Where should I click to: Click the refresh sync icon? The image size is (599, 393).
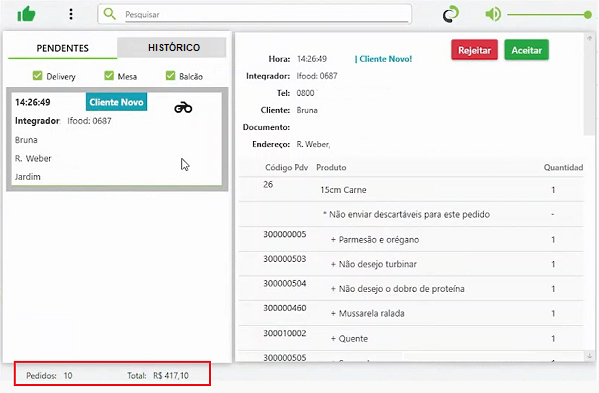[451, 15]
